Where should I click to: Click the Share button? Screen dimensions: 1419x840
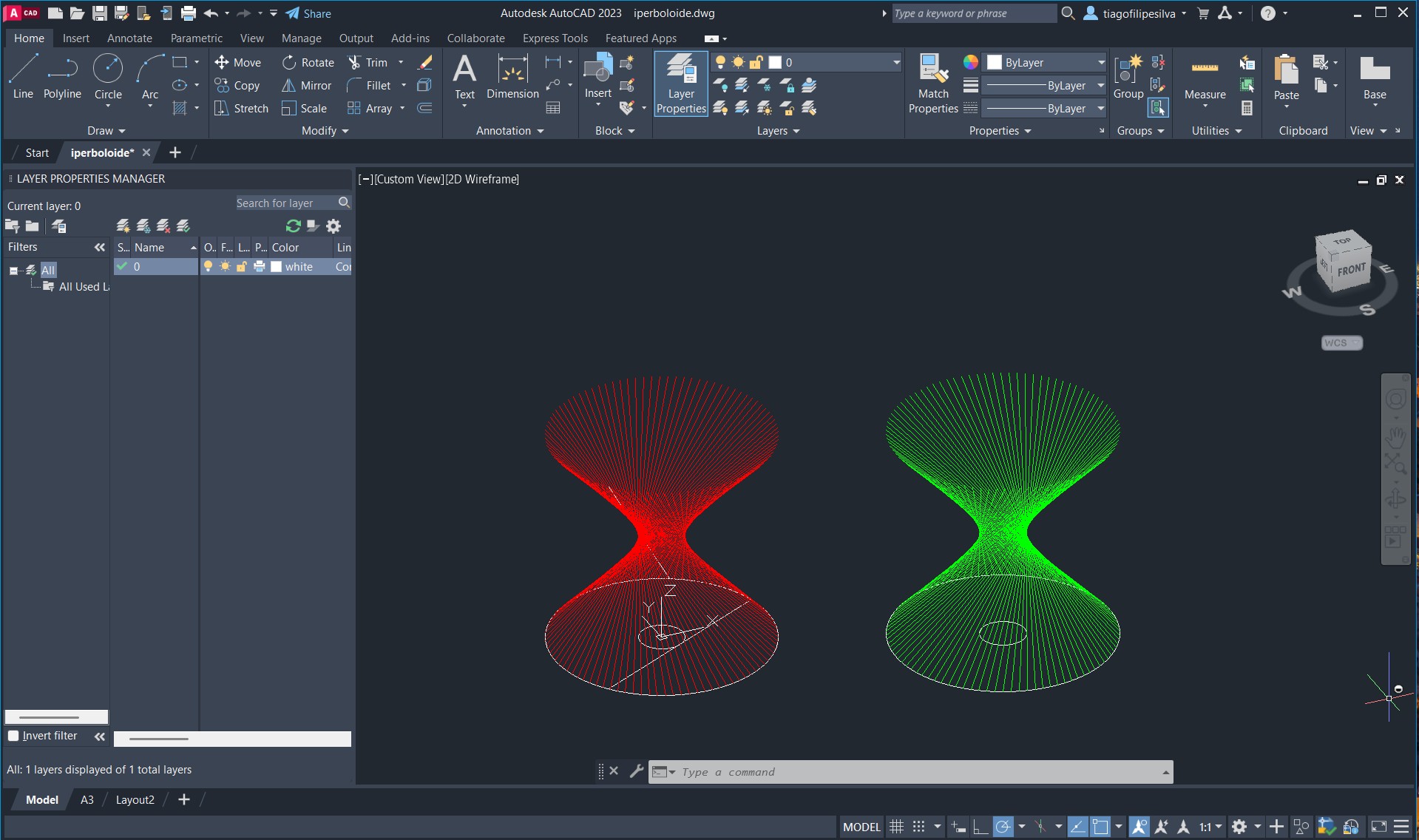[308, 13]
